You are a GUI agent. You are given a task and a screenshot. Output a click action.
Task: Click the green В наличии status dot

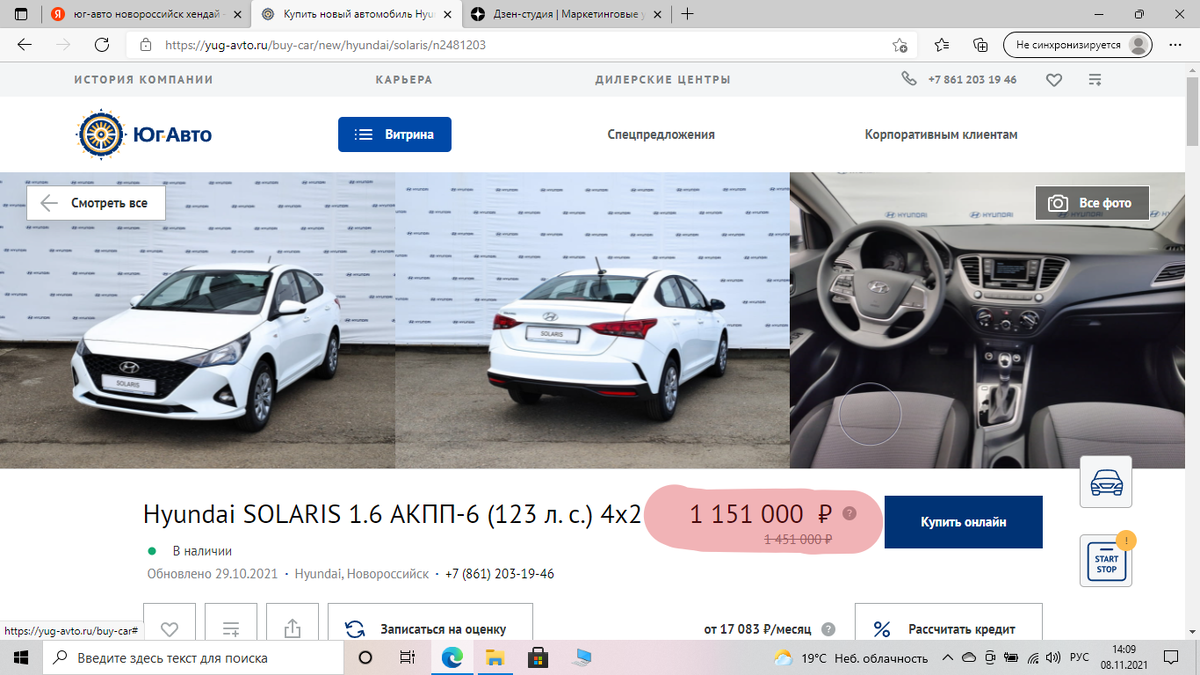(152, 551)
